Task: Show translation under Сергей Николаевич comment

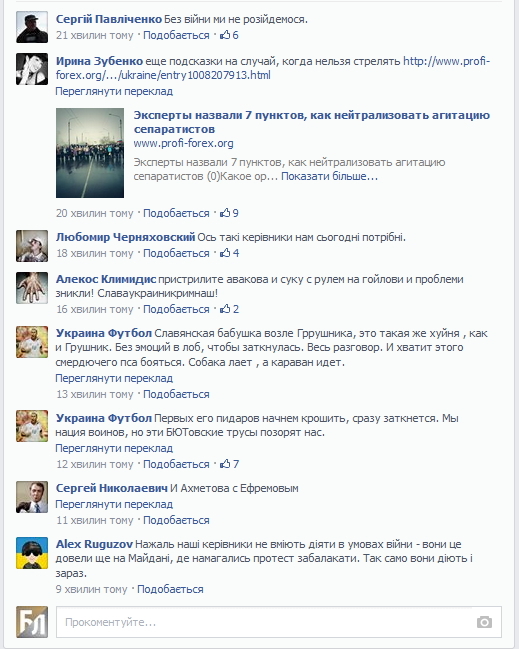Action: point(114,504)
